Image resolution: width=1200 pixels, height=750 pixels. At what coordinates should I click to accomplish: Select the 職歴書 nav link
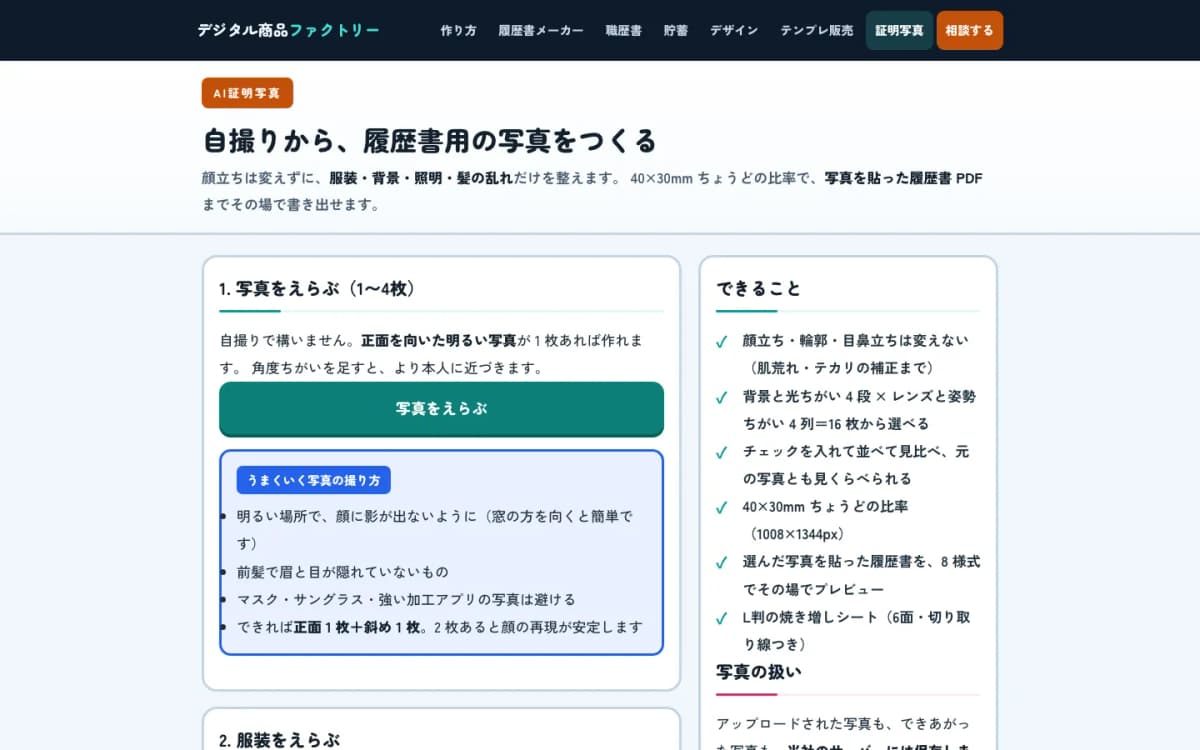[x=623, y=31]
